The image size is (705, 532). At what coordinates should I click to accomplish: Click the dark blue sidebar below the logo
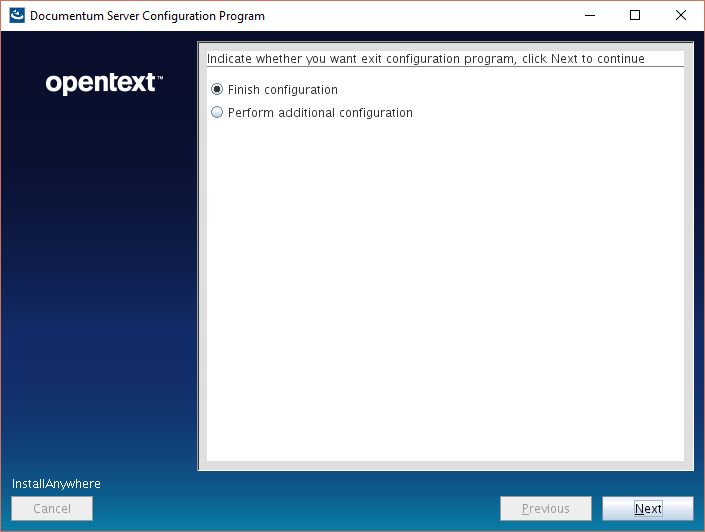(x=100, y=280)
